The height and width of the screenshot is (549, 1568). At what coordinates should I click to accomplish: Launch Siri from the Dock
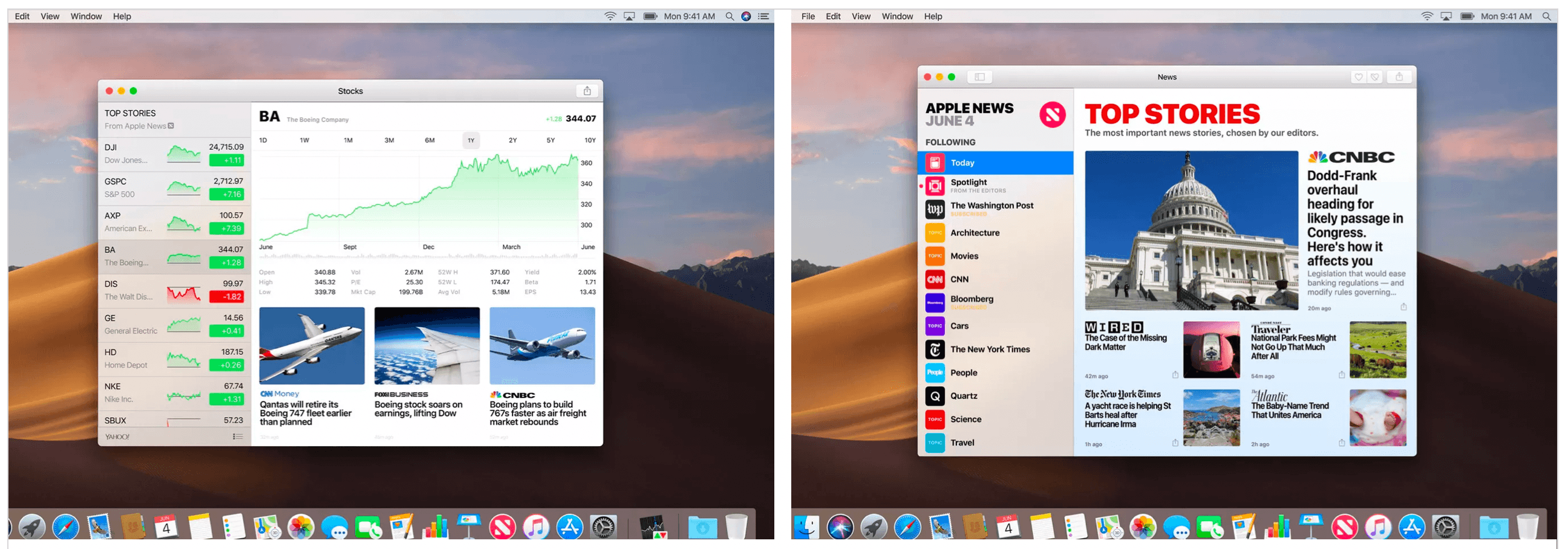click(x=840, y=527)
